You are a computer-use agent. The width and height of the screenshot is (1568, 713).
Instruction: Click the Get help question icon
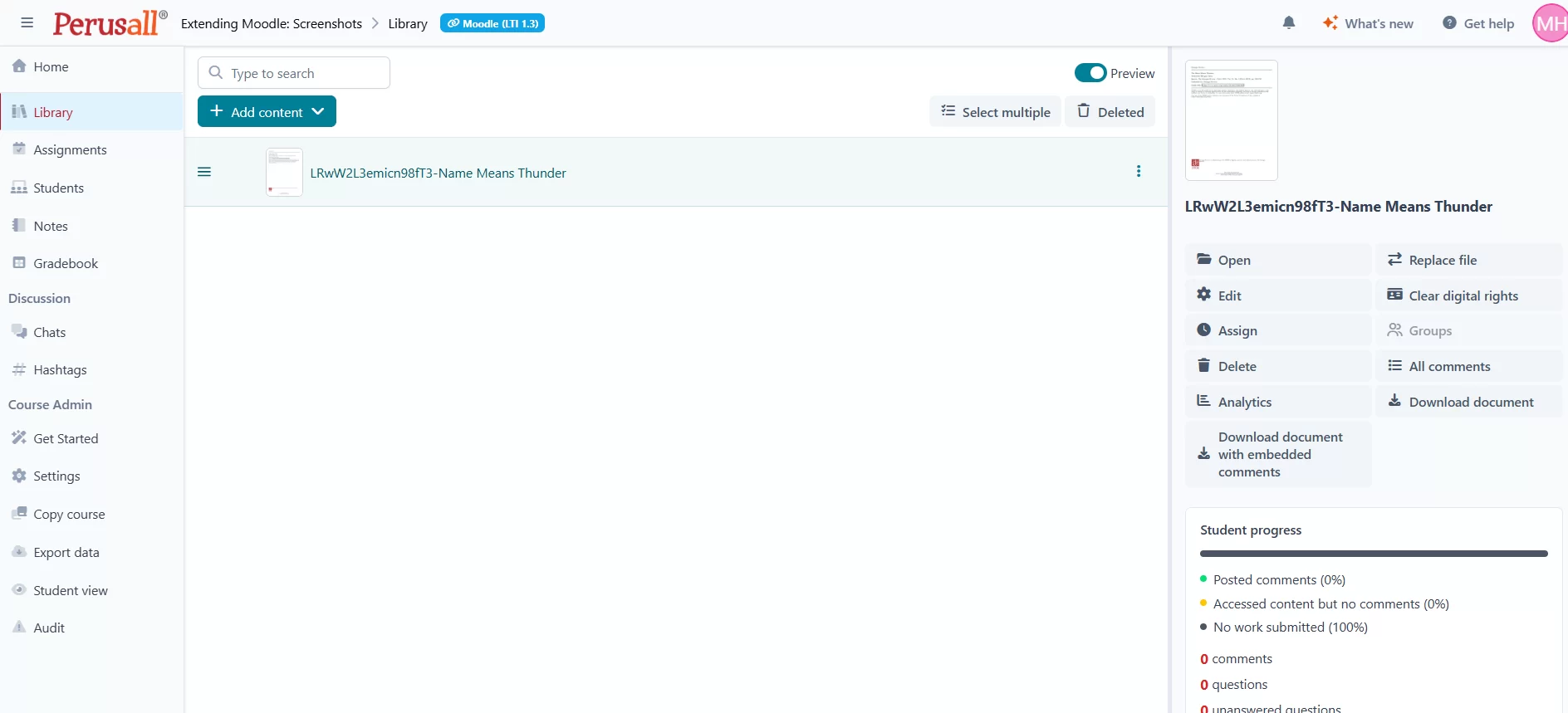pos(1449,23)
